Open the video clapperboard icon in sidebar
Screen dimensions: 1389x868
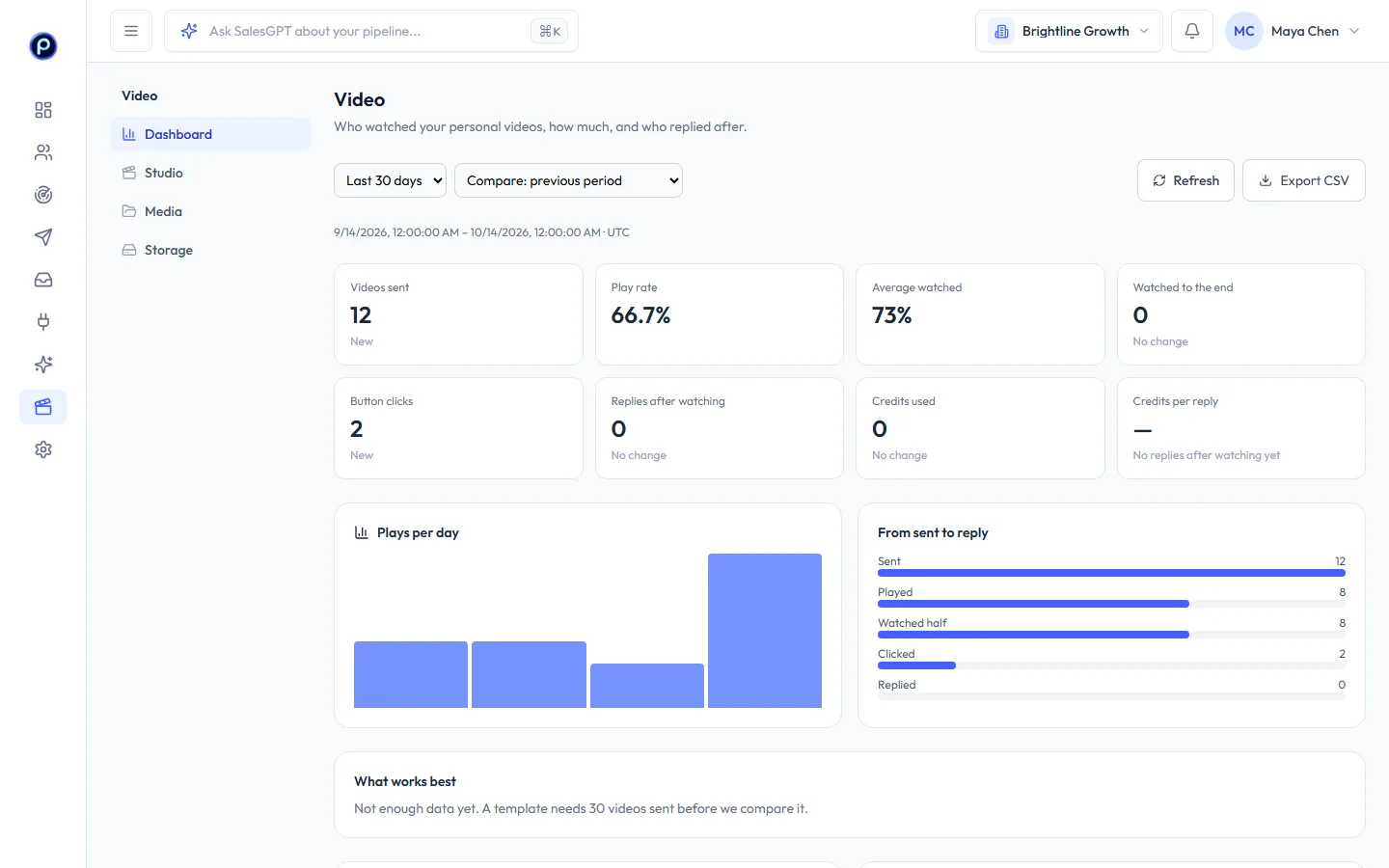tap(42, 407)
